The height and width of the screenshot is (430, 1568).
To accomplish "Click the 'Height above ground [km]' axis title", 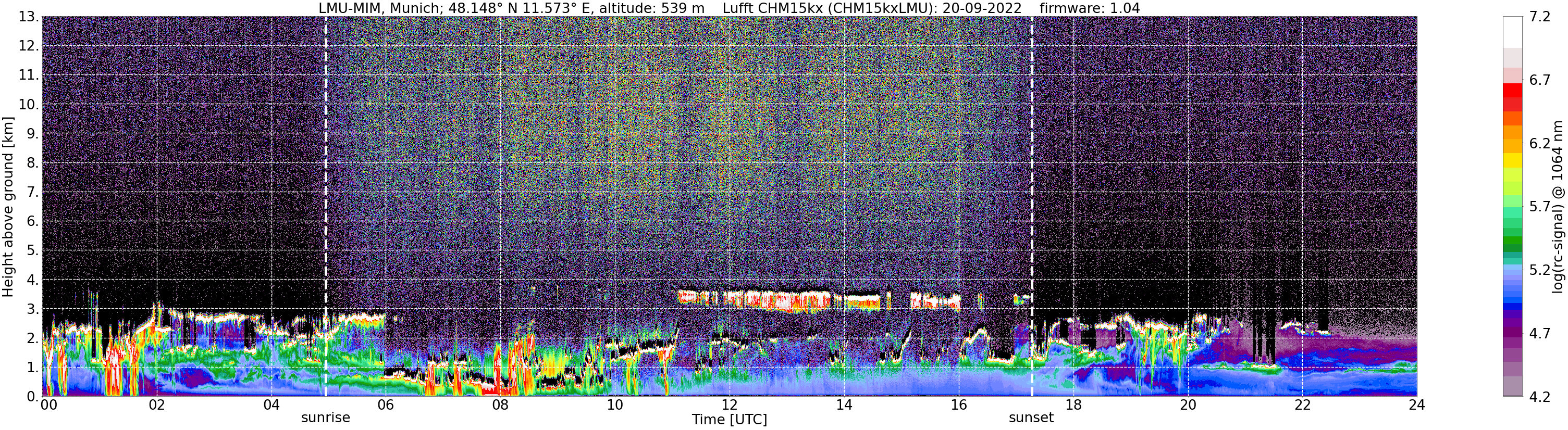I will pos(8,207).
